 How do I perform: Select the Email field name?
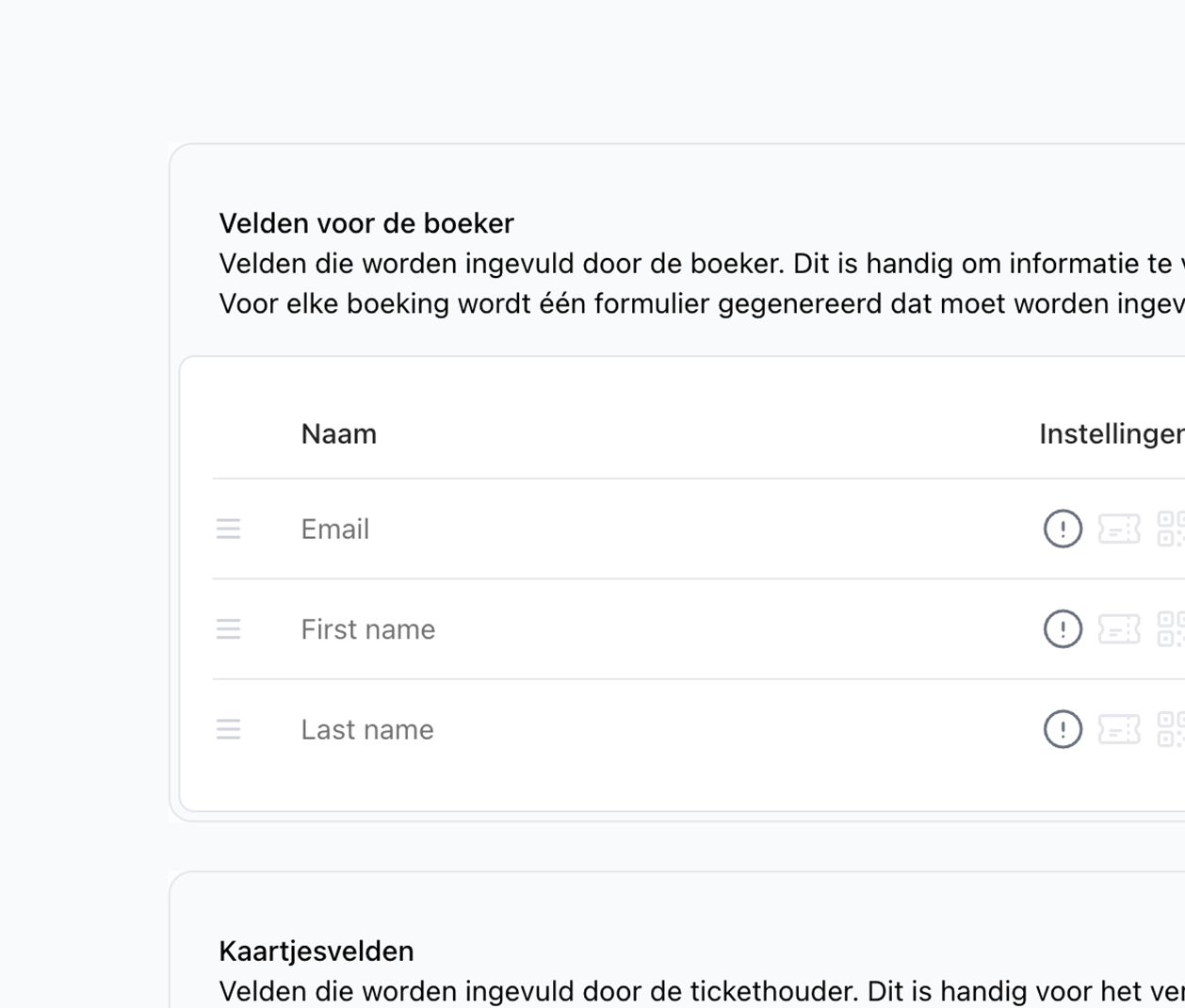coord(335,529)
